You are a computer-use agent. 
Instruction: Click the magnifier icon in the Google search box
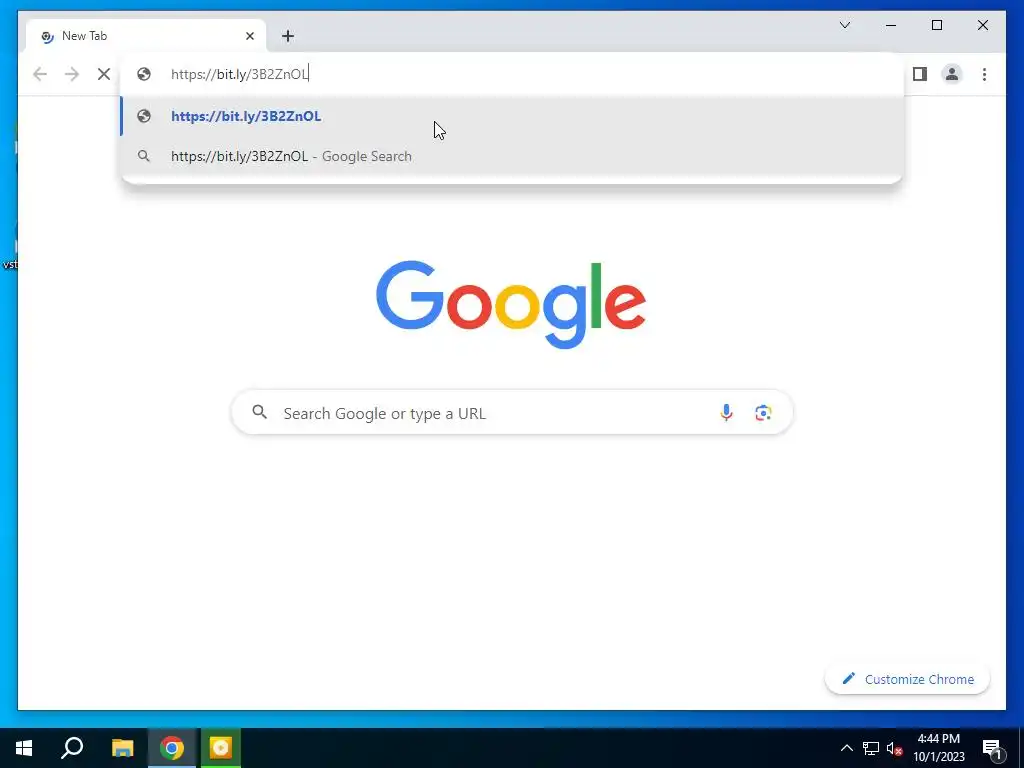click(260, 412)
